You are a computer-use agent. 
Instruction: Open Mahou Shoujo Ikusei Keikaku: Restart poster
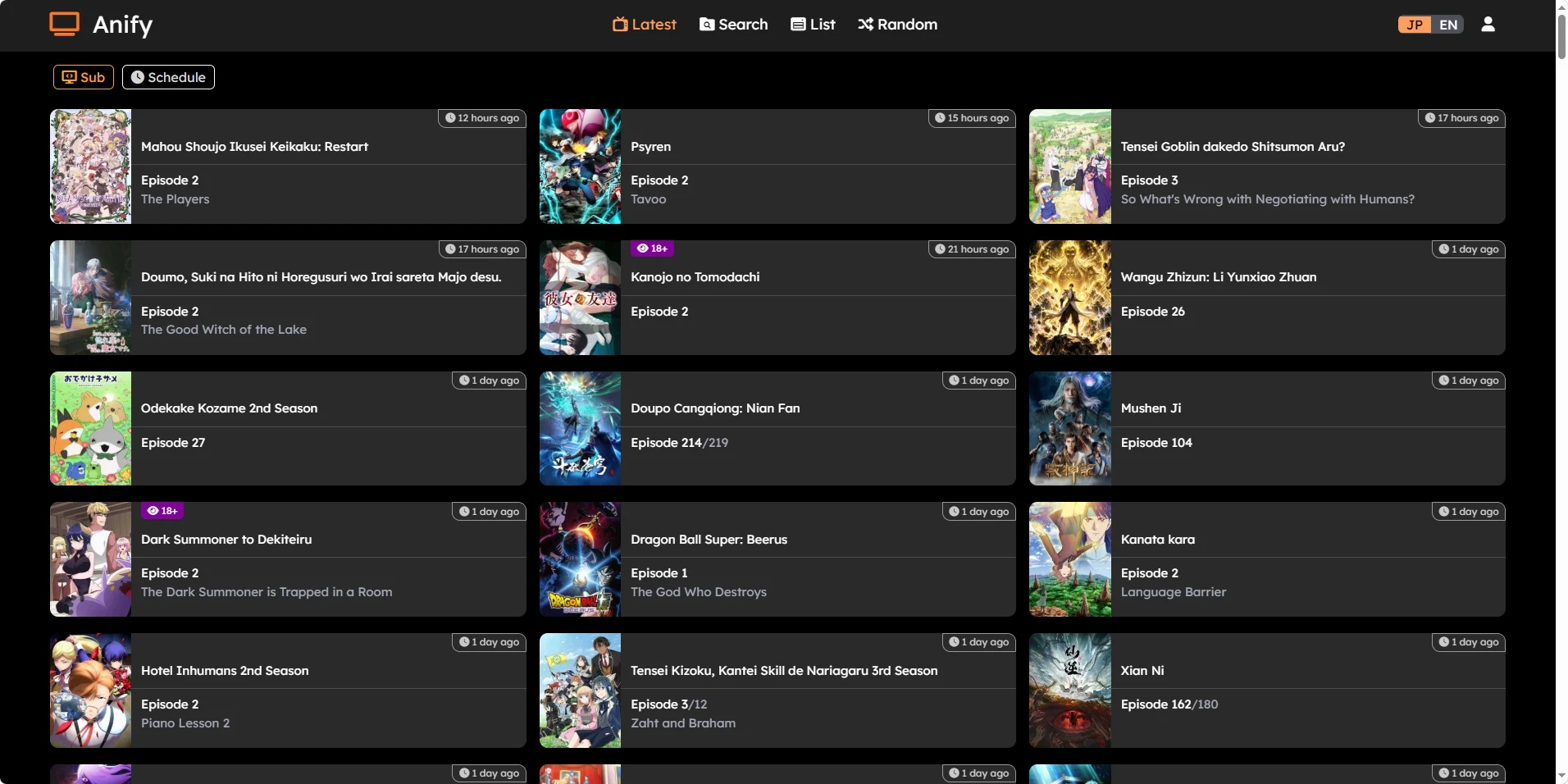[90, 166]
